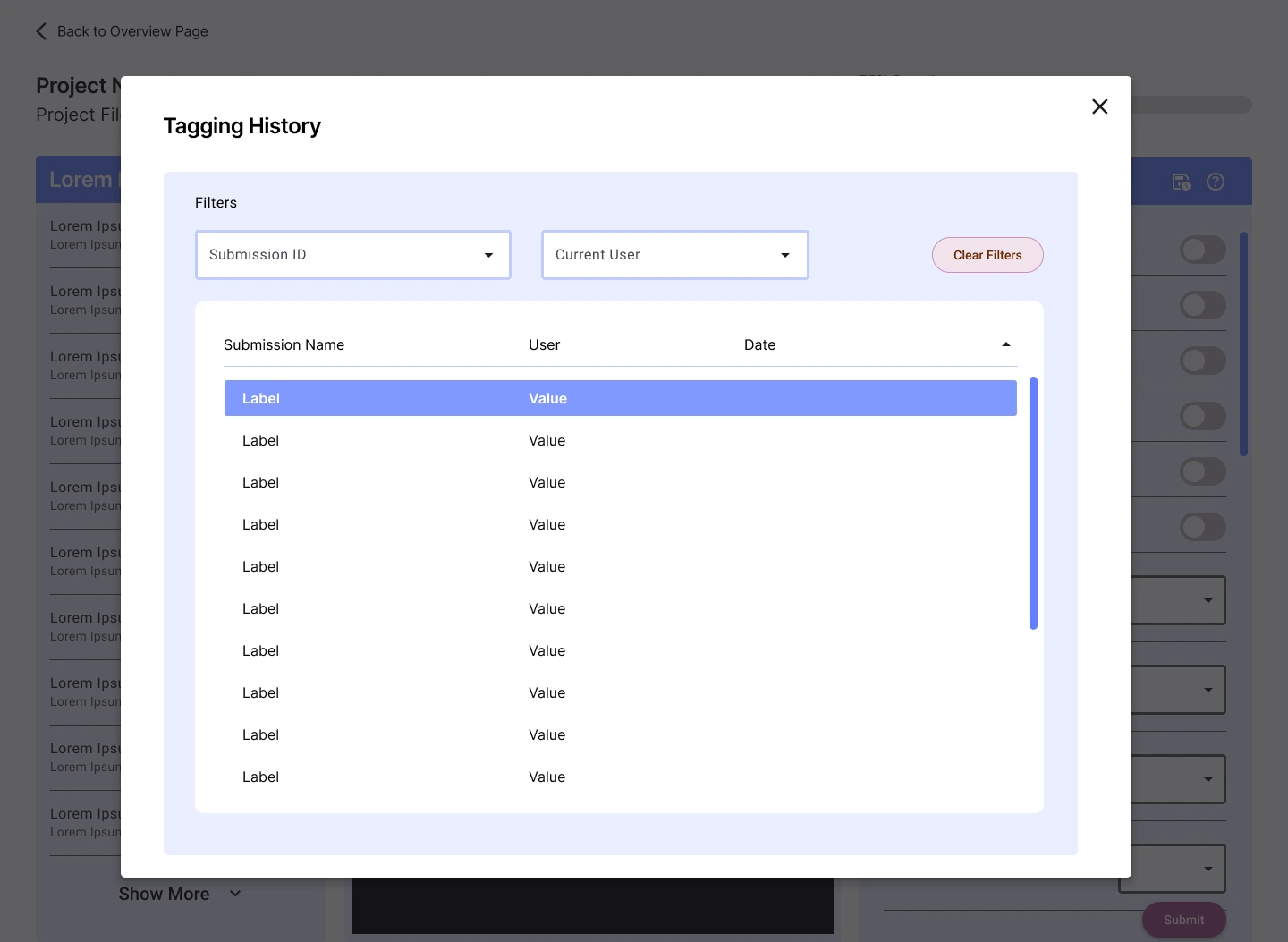Click the save history icon
This screenshot has height=942, width=1288.
click(x=1181, y=182)
